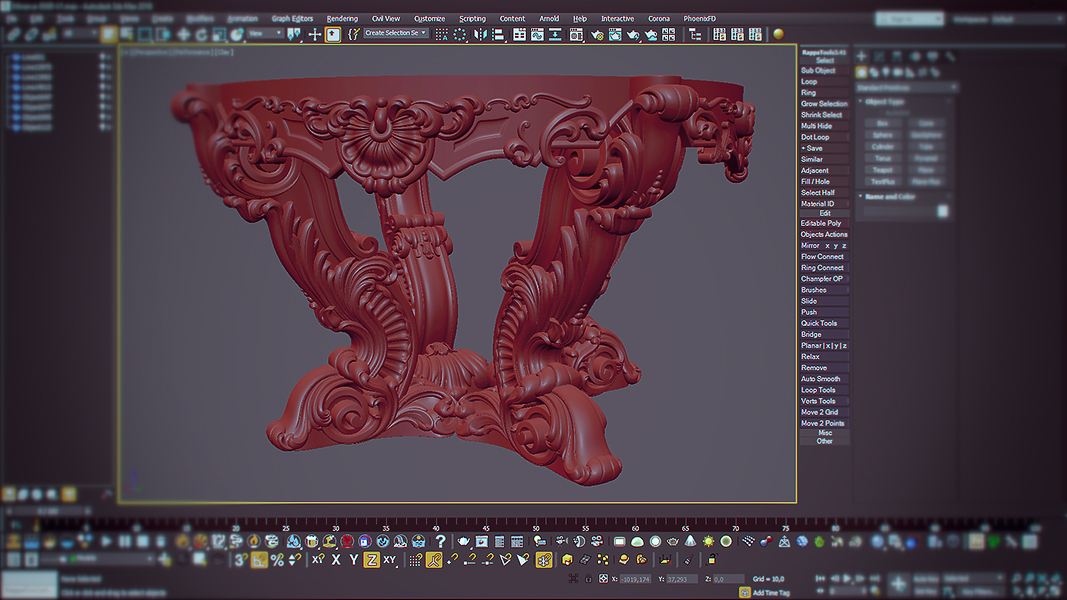Toggle Keyboard Shortcut Override in the toolbar

pos(333,34)
